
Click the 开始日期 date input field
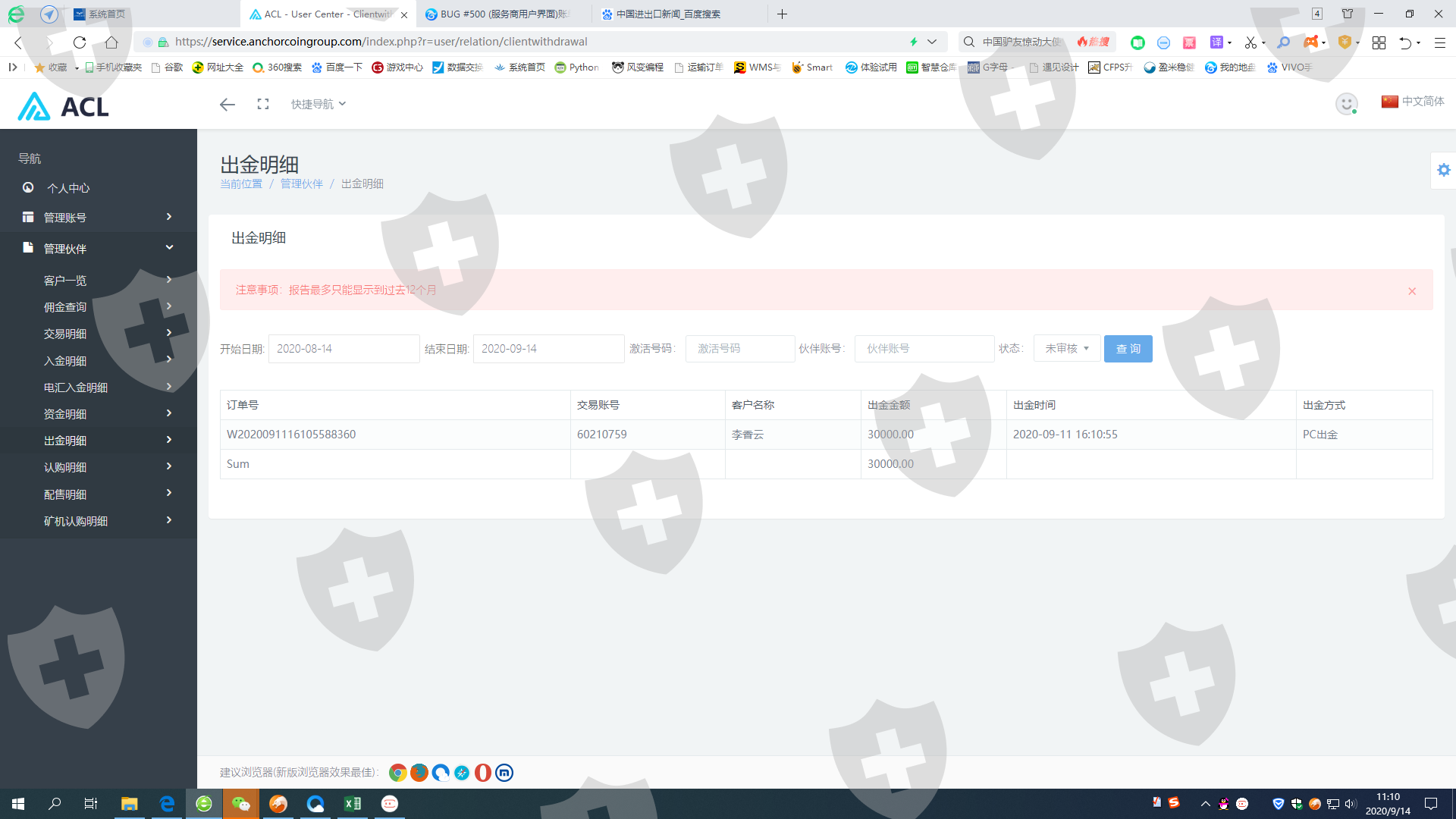coord(344,349)
